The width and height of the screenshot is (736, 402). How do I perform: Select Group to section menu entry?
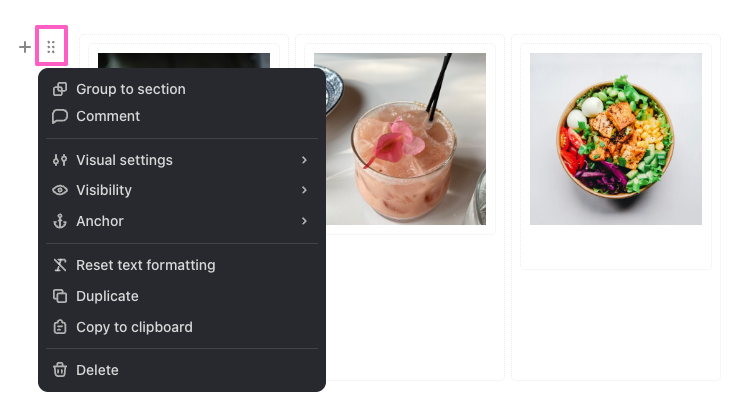coord(182,89)
